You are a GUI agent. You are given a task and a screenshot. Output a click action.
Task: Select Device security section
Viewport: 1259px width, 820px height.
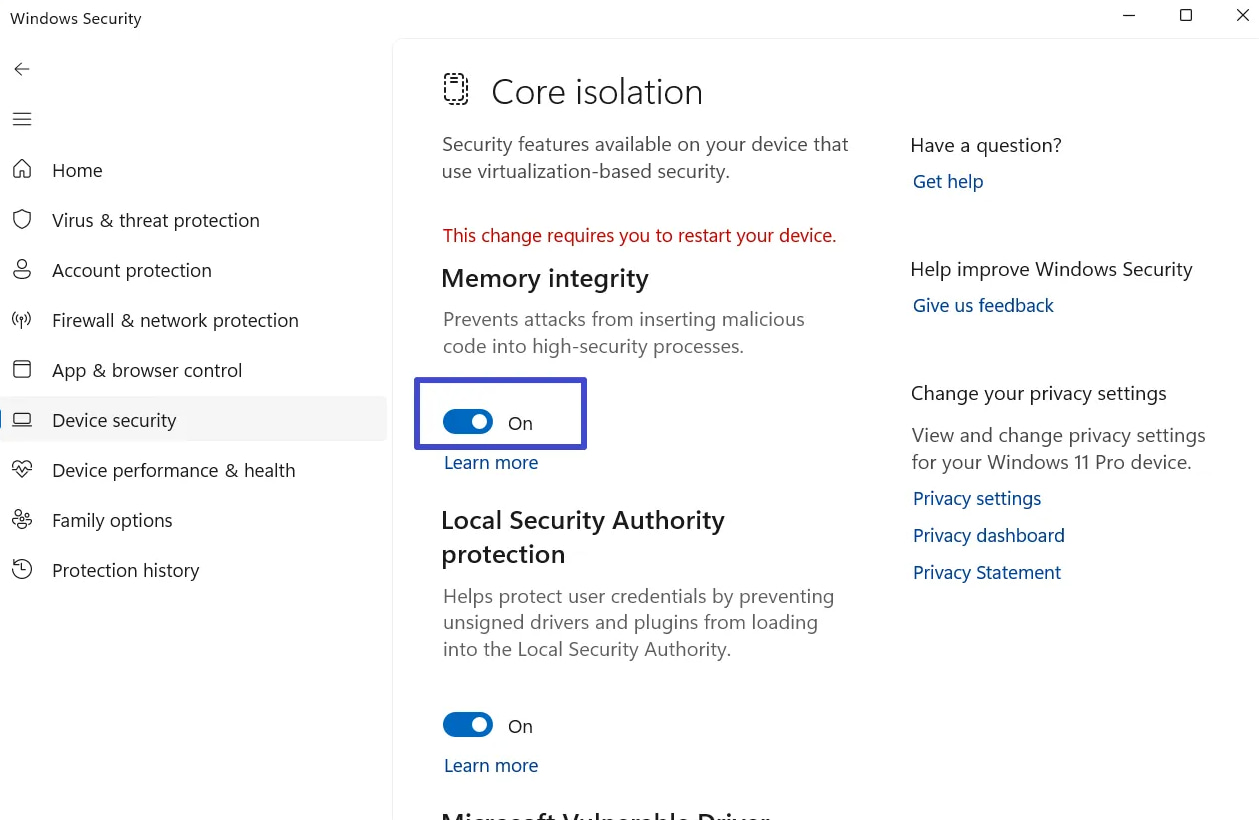114,420
